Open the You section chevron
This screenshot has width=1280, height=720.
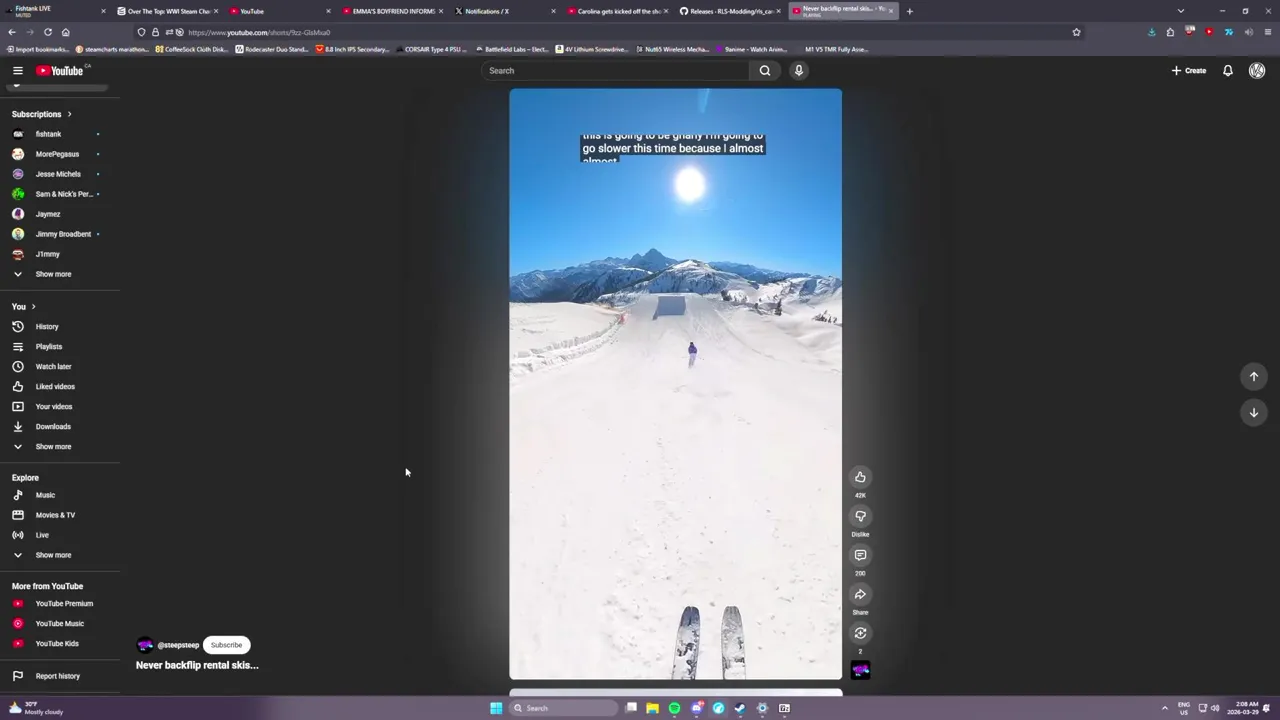pos(33,306)
